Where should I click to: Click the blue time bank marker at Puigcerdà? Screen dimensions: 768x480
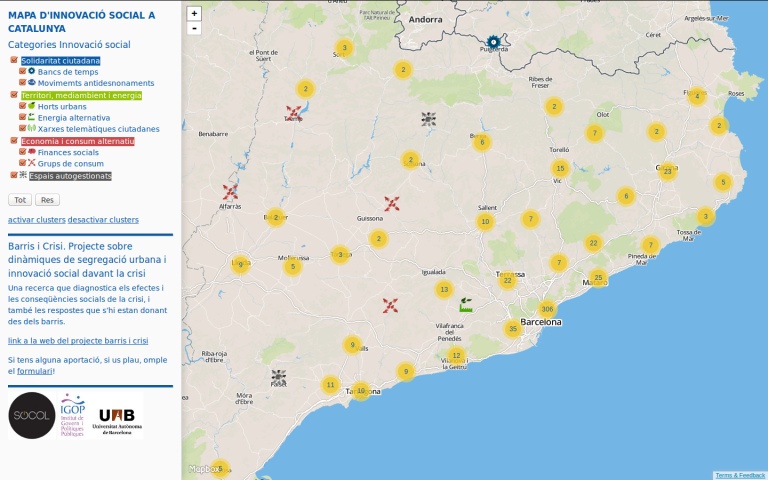(x=493, y=43)
